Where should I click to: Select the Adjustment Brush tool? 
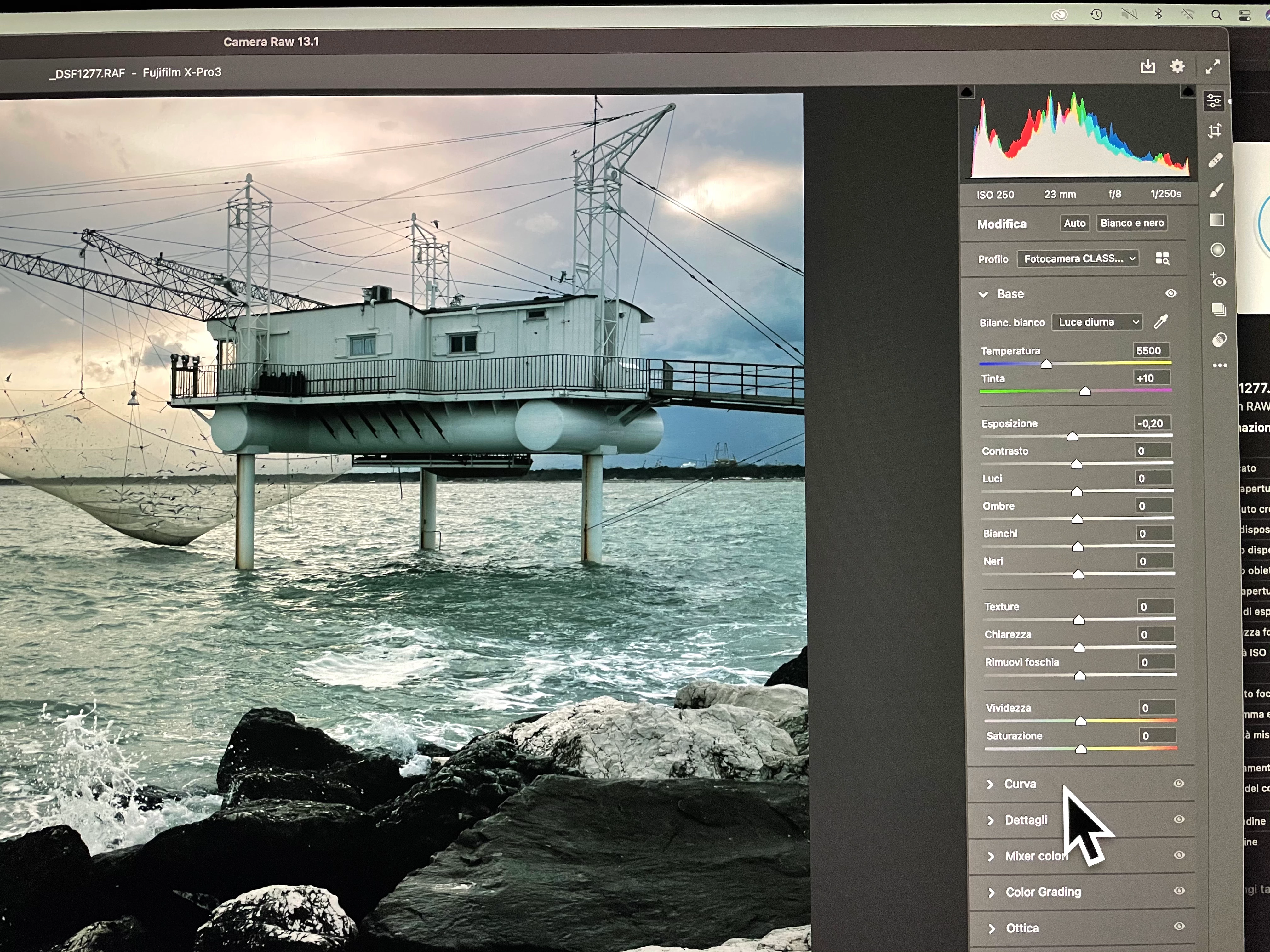pyautogui.click(x=1216, y=190)
